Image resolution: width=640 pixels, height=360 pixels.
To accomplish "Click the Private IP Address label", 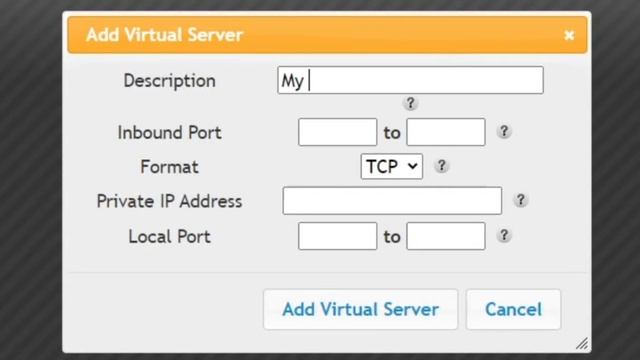I will pos(169,201).
